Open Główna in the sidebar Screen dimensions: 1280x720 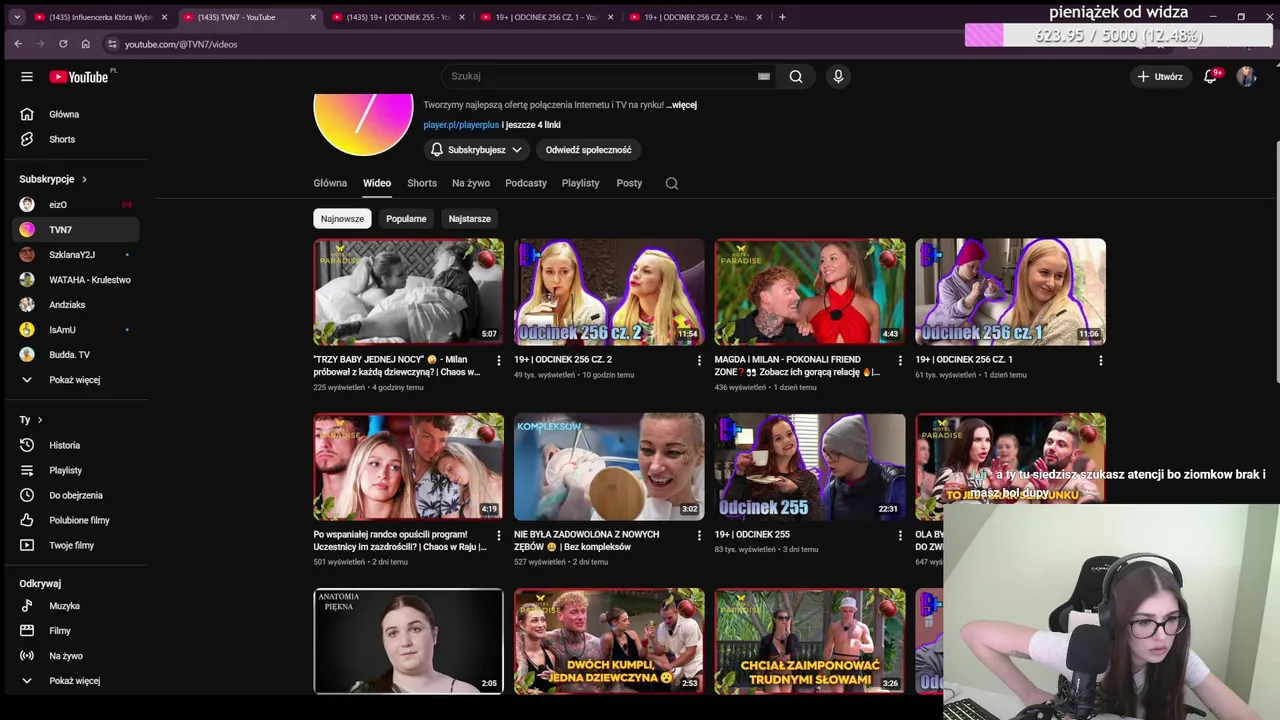click(76, 114)
